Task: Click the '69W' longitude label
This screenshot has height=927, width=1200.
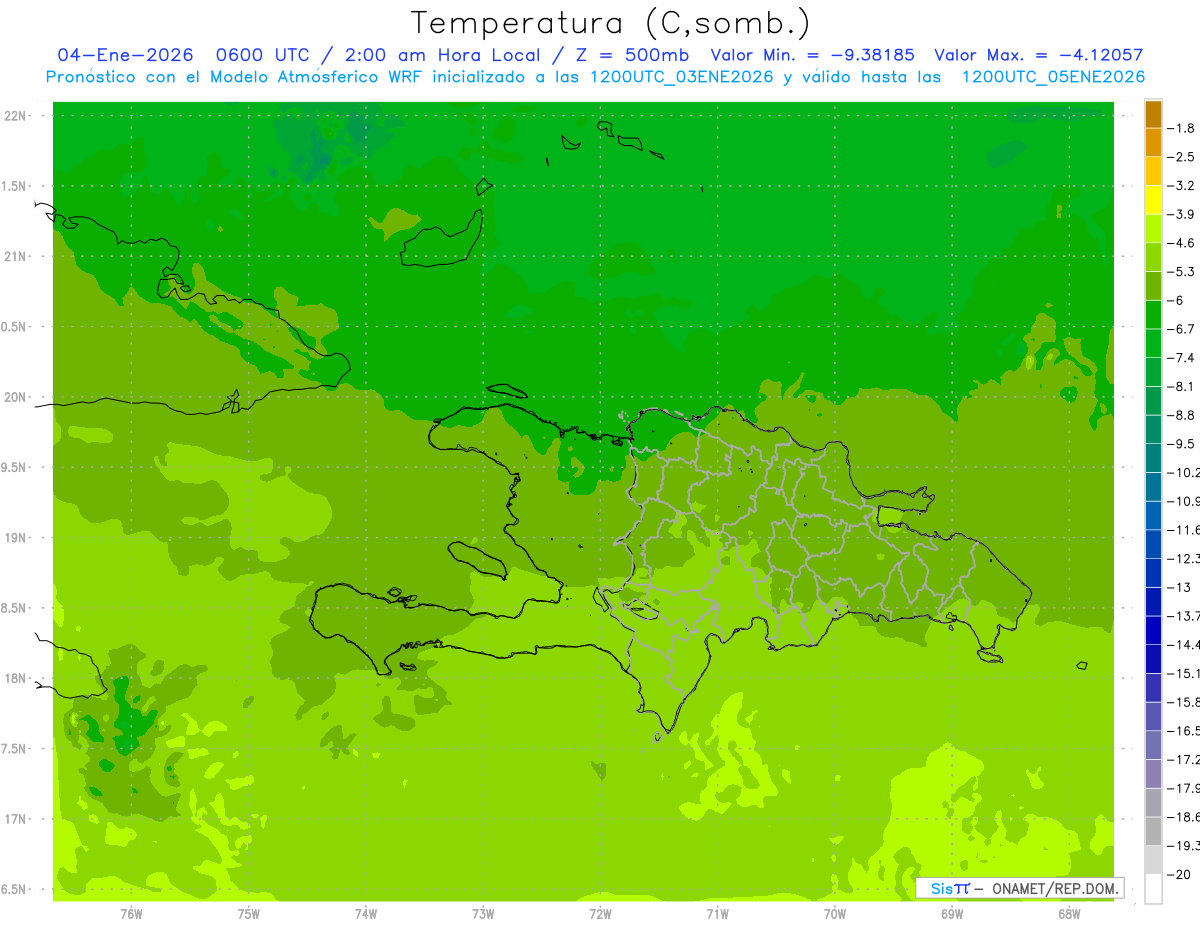Action: [x=951, y=914]
